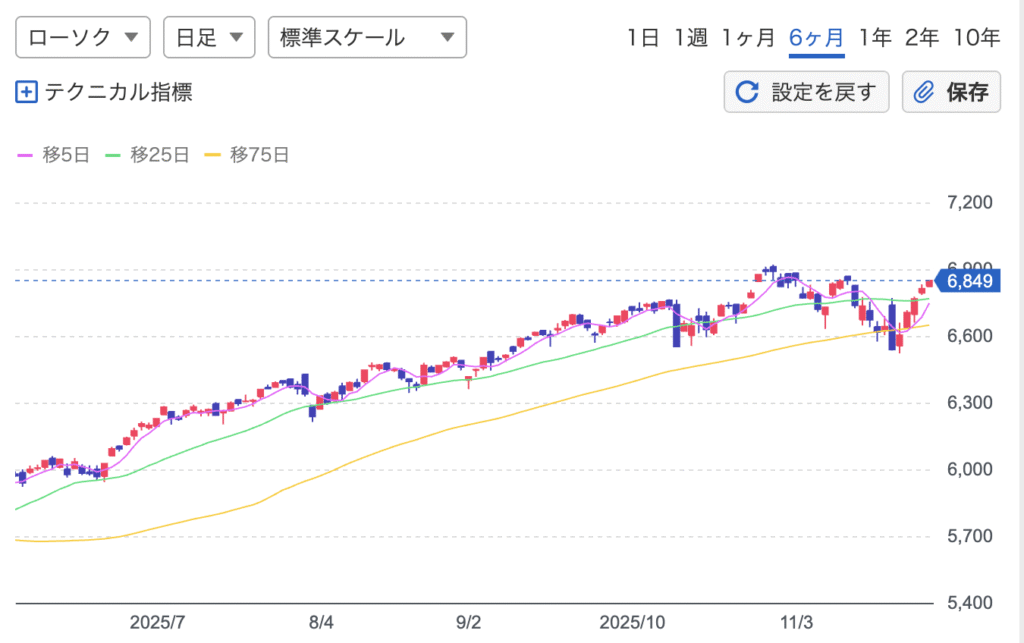
Task: Switch chart to 1年 range
Action: click(x=874, y=38)
